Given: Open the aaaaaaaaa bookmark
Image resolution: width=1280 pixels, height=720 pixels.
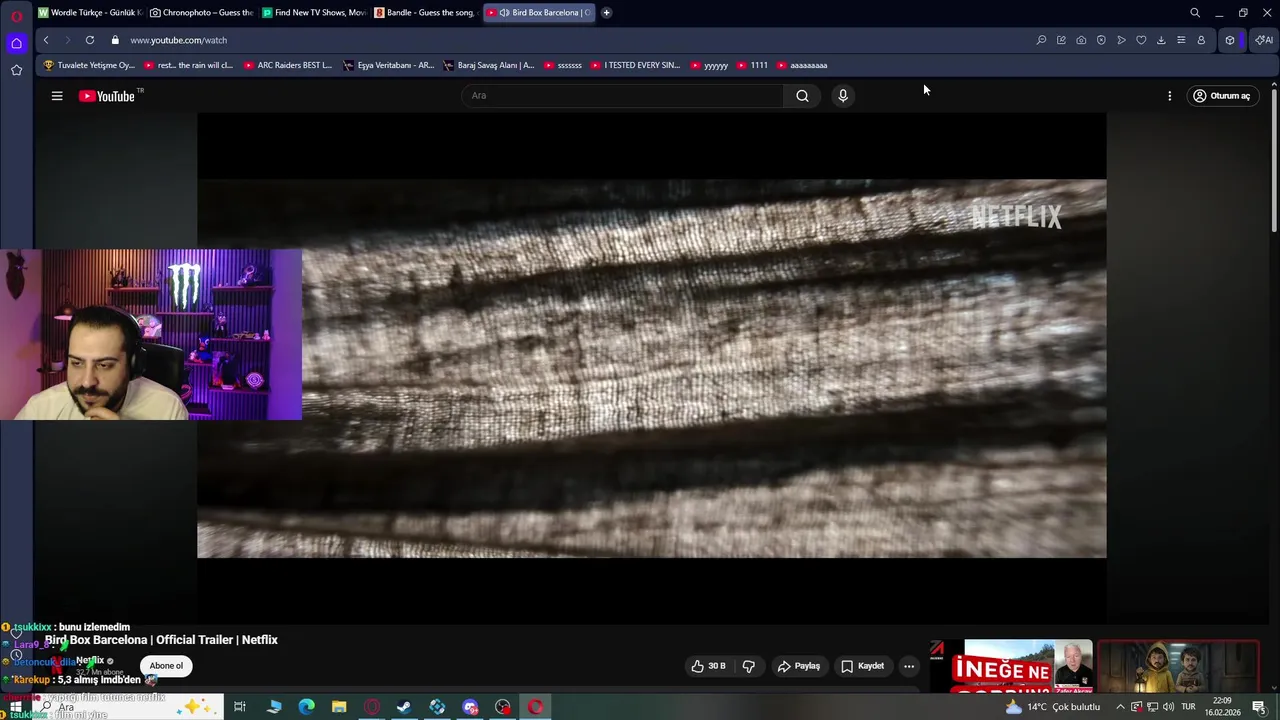Looking at the screenshot, I should point(802,65).
